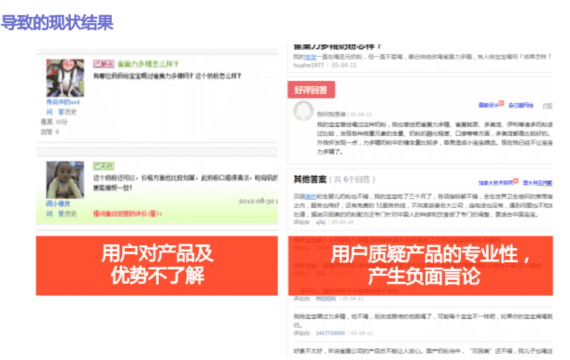Open the green question title 雀巢力多精怎么样?
570x360 pixels.
click(148, 64)
